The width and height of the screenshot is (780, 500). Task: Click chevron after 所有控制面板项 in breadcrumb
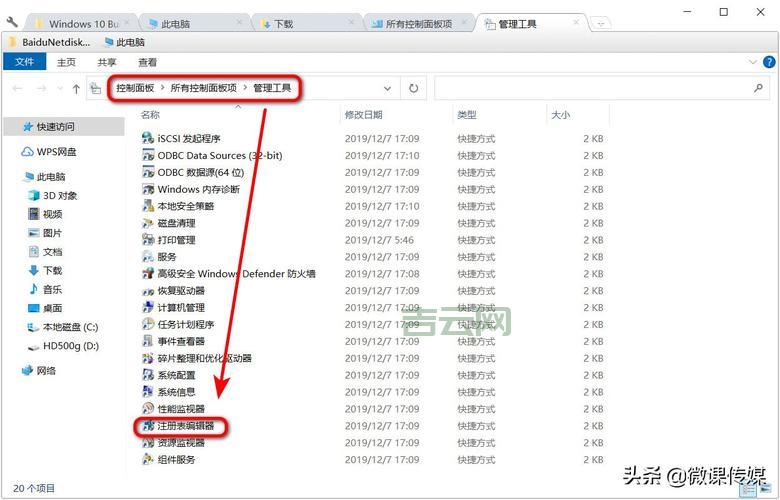pos(245,88)
